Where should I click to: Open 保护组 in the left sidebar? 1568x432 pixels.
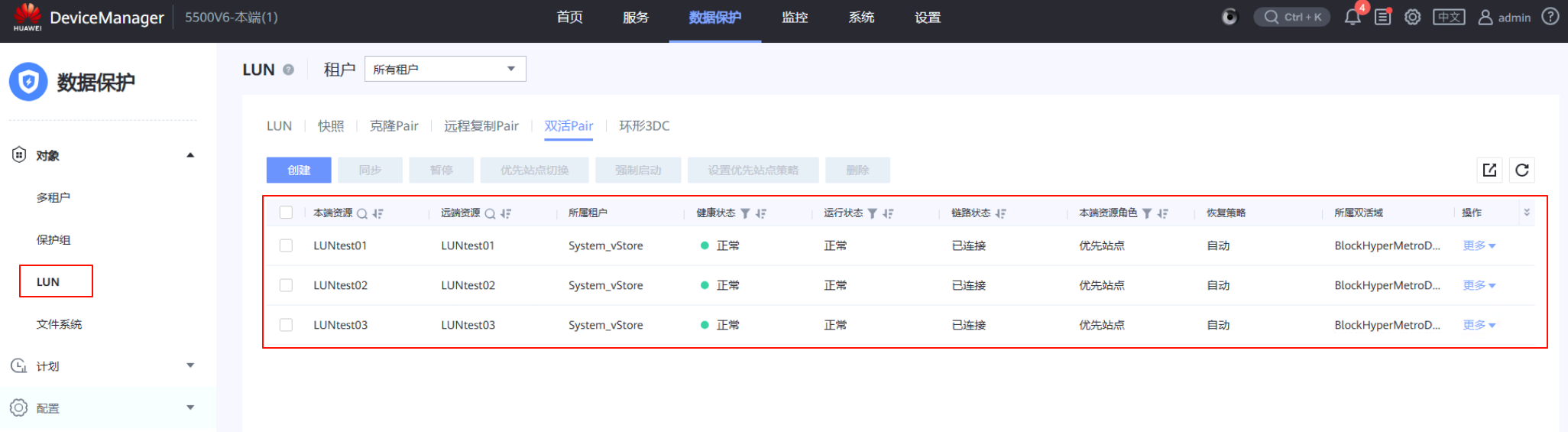point(53,240)
